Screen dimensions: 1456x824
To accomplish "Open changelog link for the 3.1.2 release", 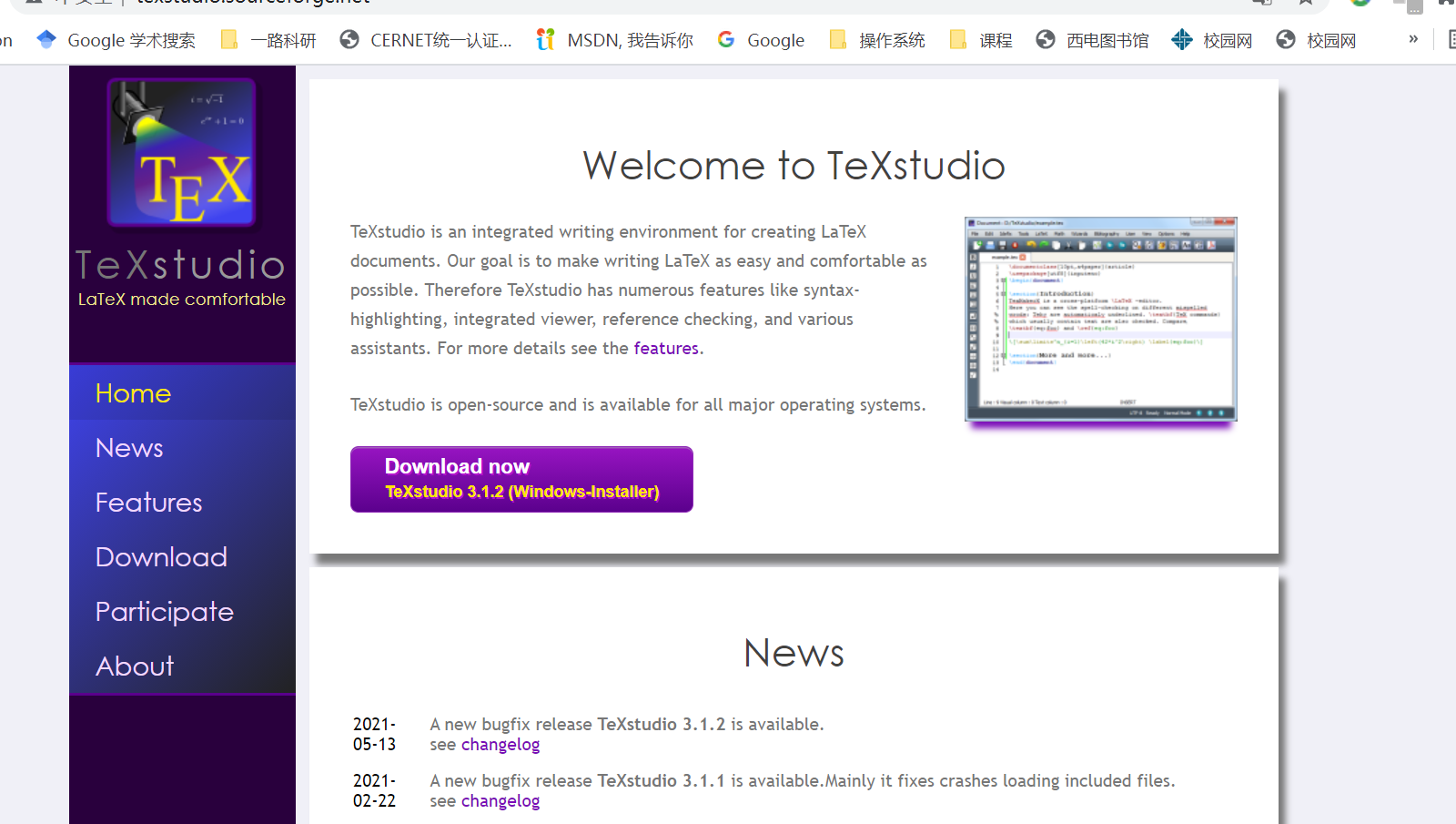I will pos(500,745).
